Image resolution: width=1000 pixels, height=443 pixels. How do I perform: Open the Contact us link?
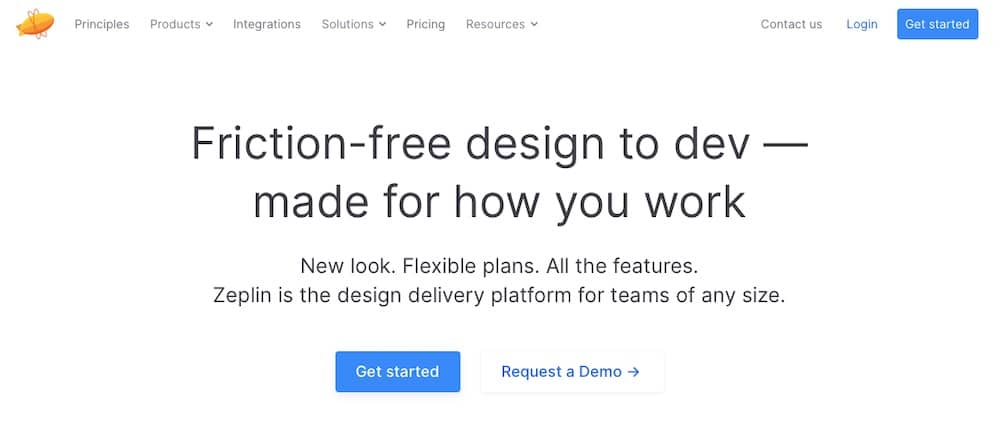pyautogui.click(x=791, y=24)
